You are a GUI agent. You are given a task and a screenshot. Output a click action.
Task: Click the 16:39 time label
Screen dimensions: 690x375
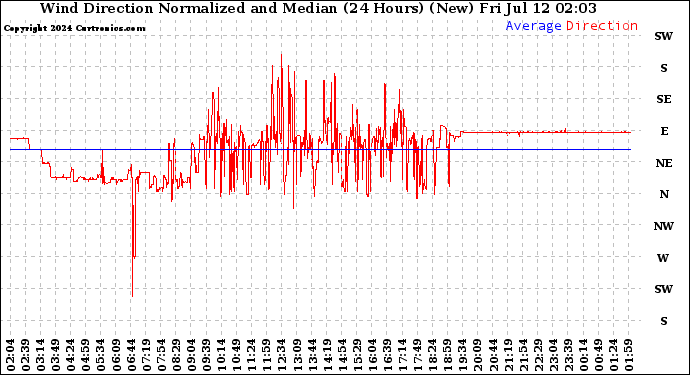tap(387, 355)
